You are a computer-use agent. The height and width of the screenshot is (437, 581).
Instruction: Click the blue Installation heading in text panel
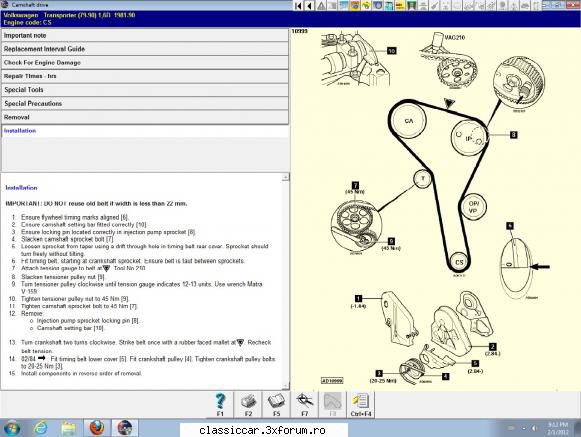(x=21, y=188)
